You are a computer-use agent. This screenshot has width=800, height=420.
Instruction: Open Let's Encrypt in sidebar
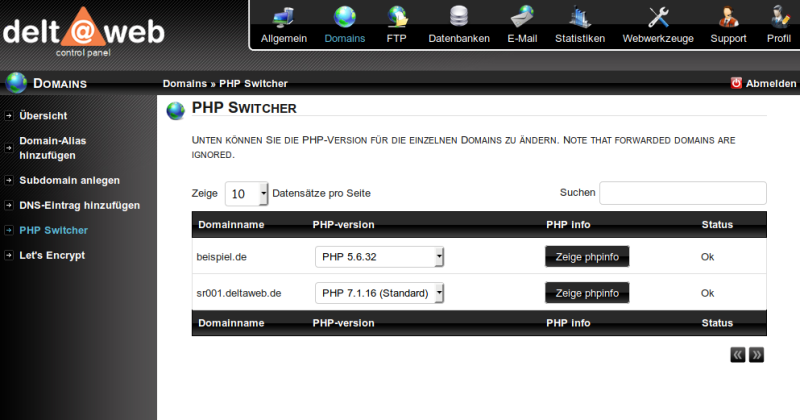pos(52,255)
